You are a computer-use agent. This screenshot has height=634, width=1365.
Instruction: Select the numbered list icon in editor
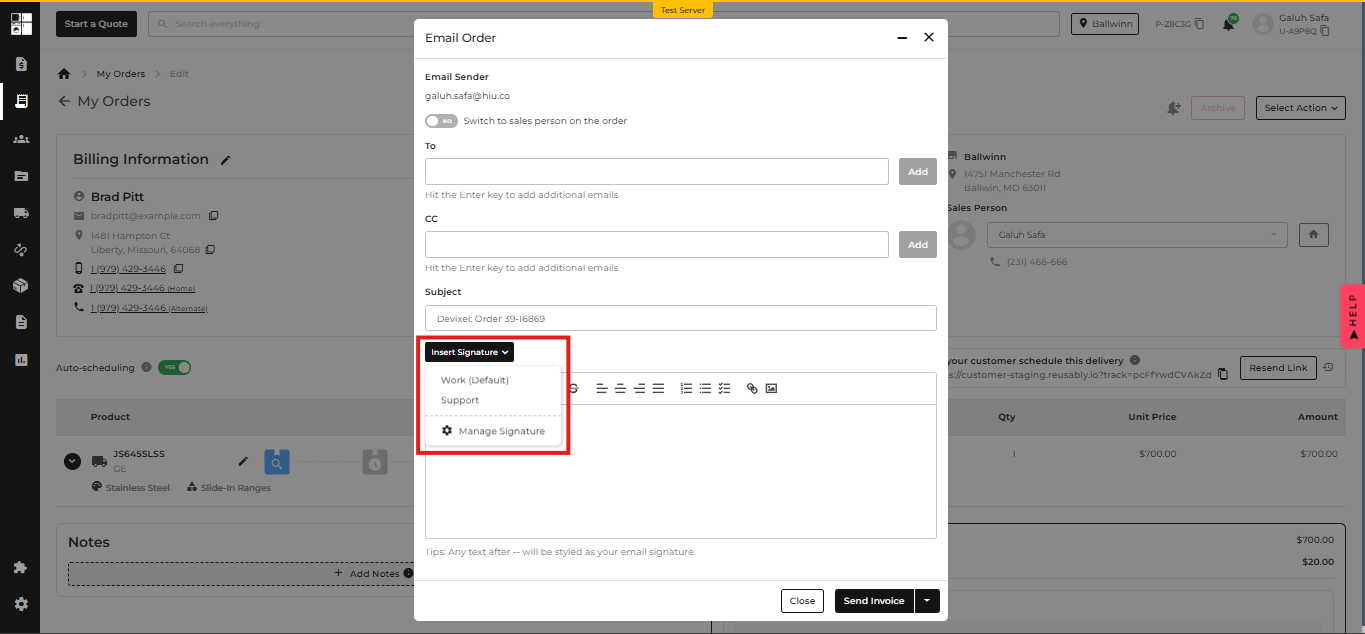[686, 389]
